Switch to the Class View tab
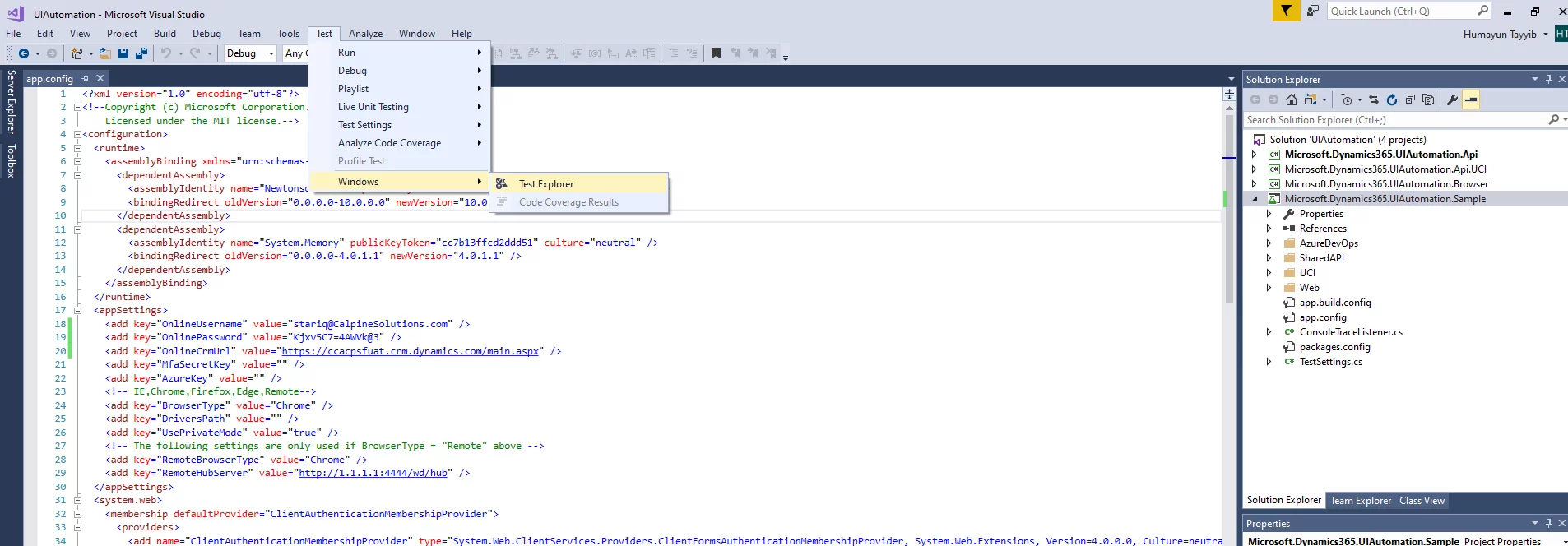Viewport: 1568px width, 546px height. 1422,501
